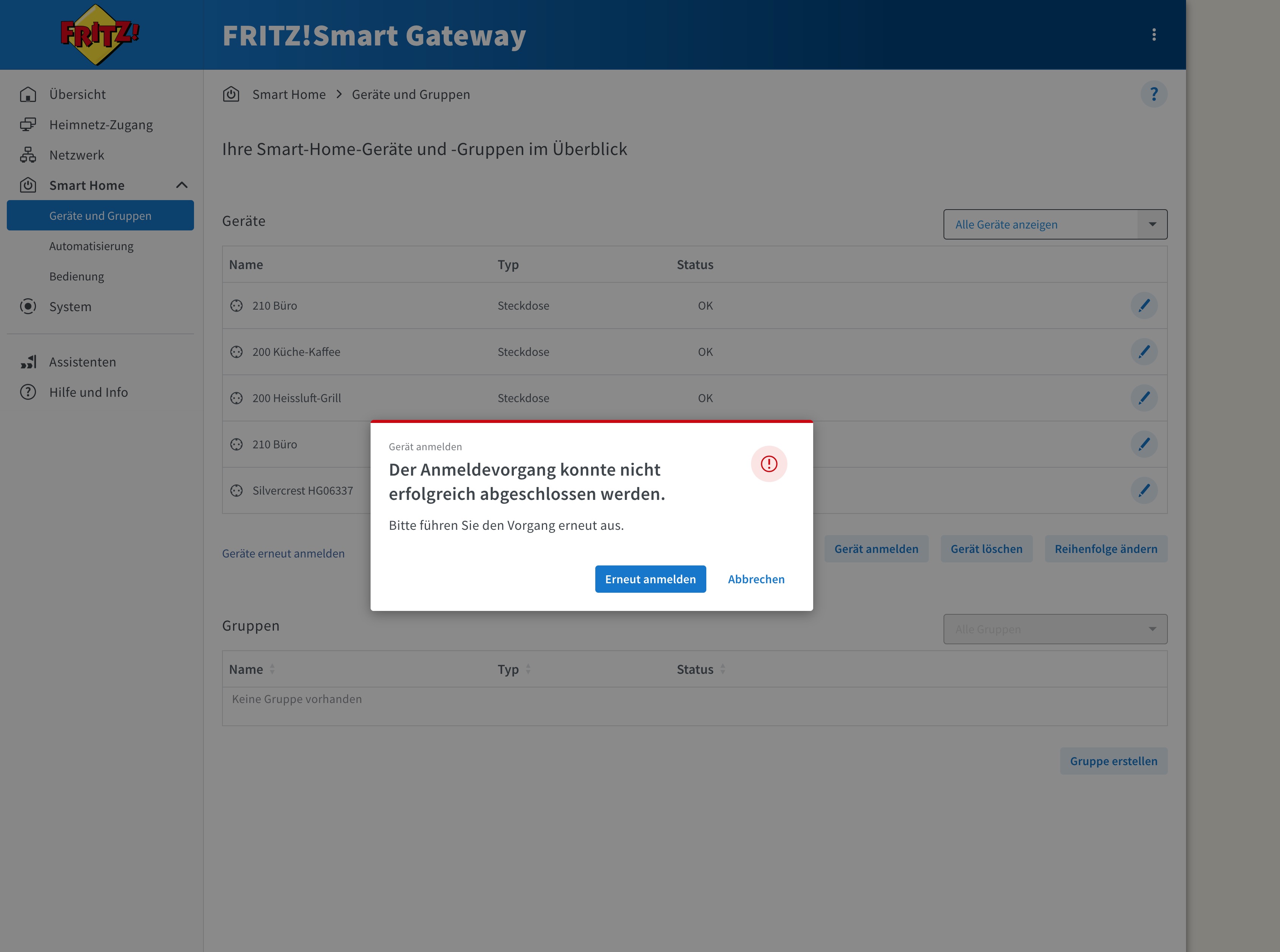
Task: Click the Smart Home breadcrumb icon
Action: [231, 94]
